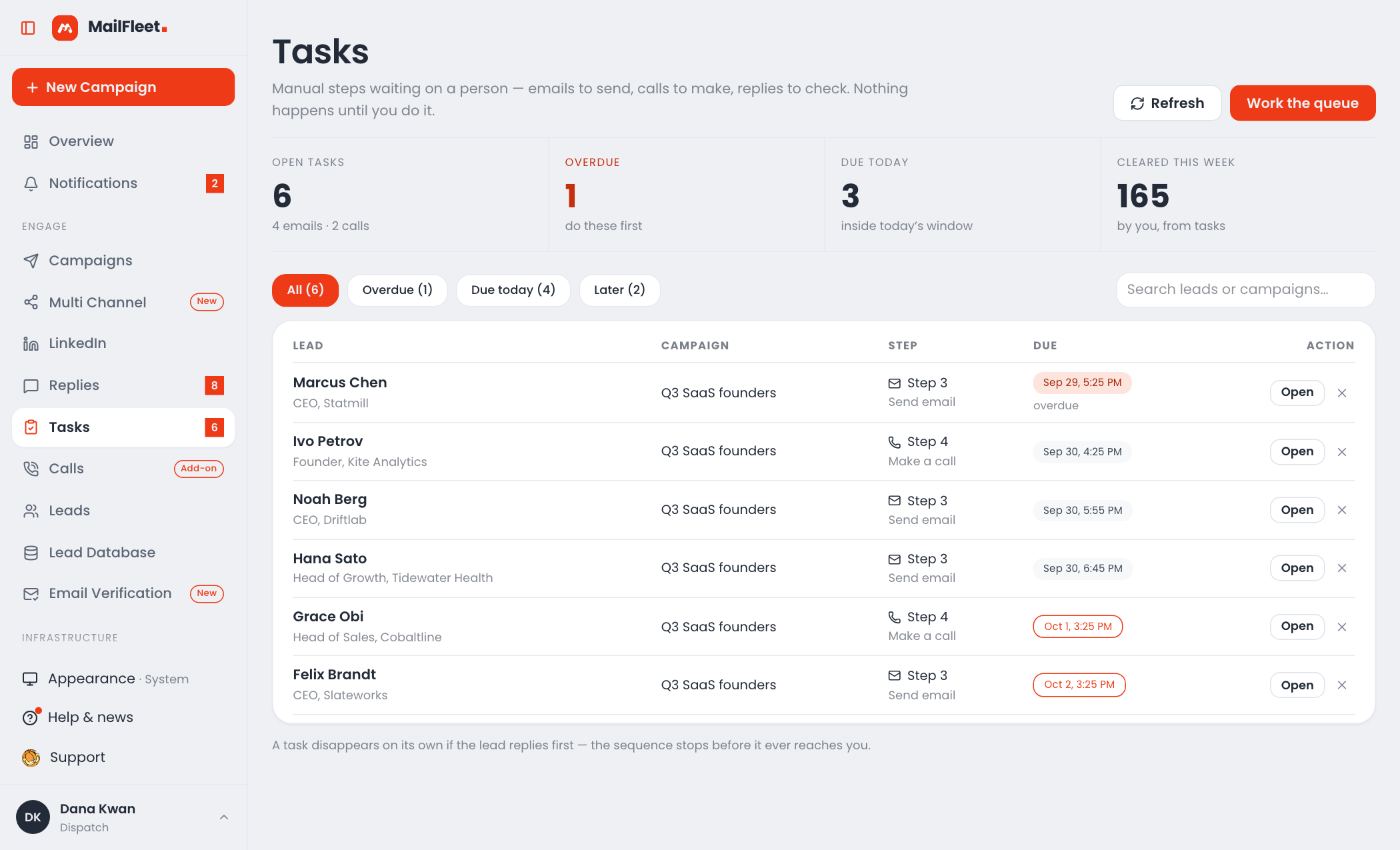Screen dimensions: 1400x850
Task: Collapse sidebar with the panel toggle icon
Action: 28,28
